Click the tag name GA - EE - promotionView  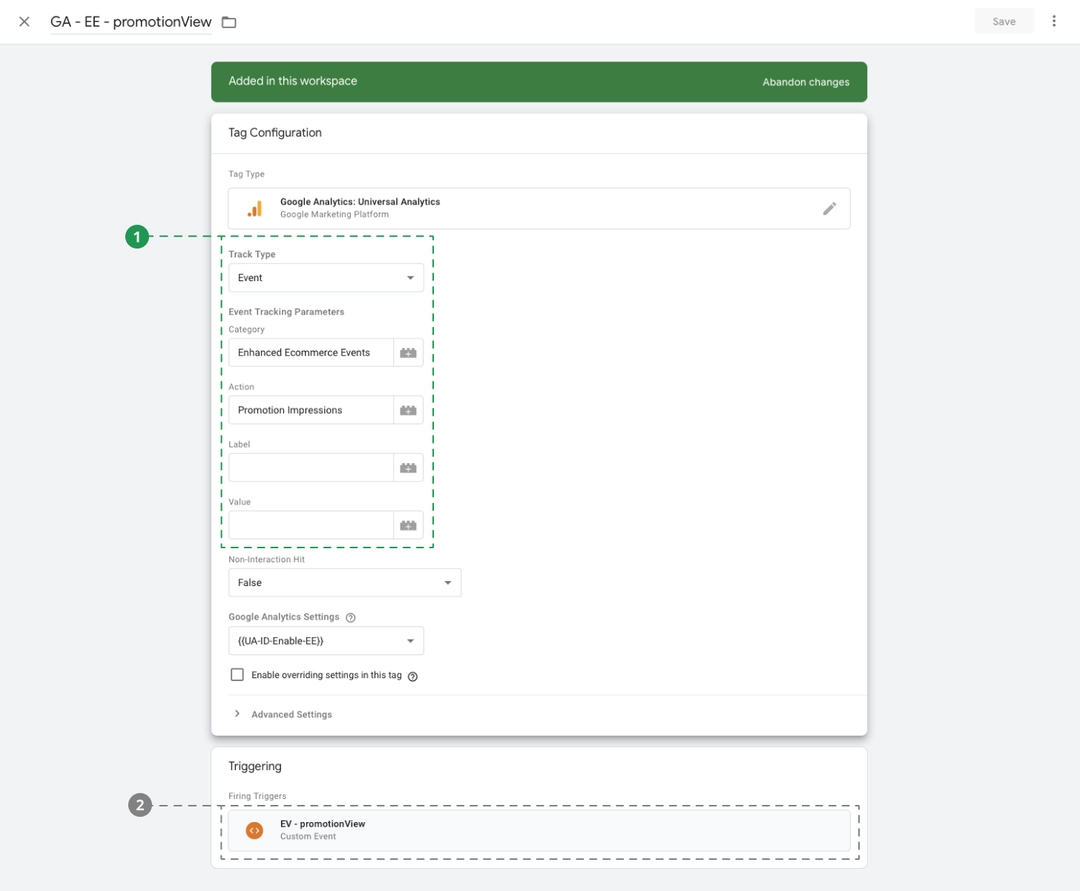coord(131,22)
